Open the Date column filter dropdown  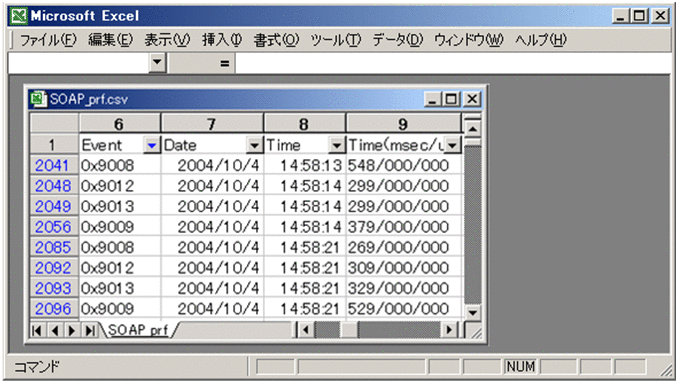(255, 146)
